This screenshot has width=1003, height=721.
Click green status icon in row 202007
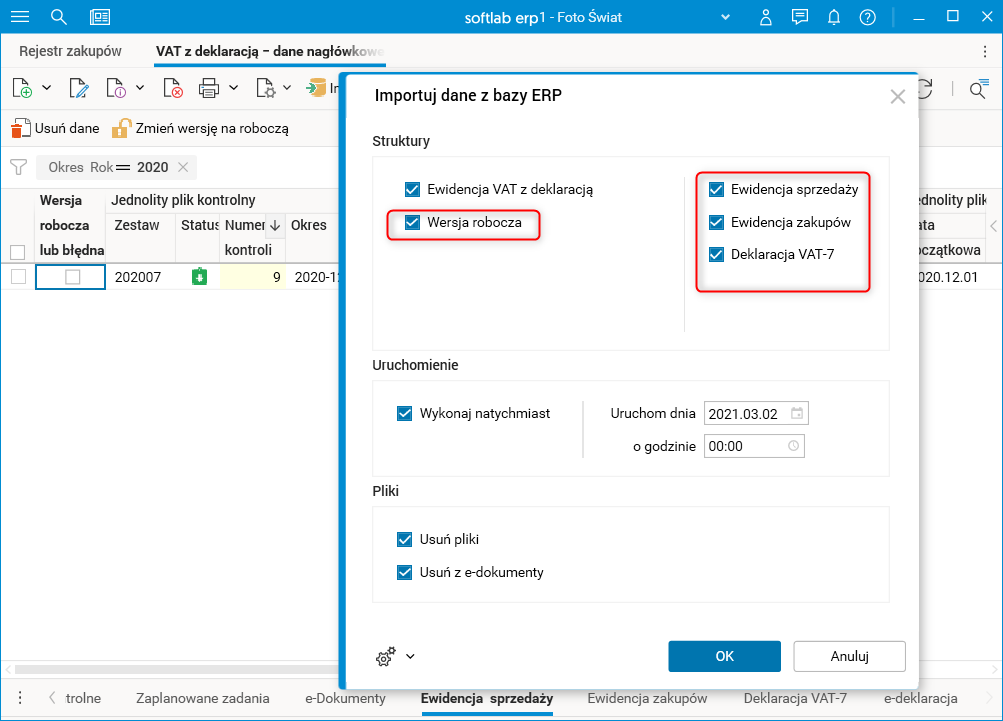tap(200, 277)
